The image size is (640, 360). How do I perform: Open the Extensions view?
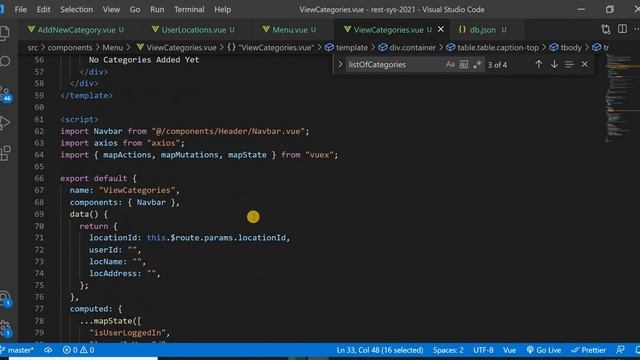tap(5, 153)
